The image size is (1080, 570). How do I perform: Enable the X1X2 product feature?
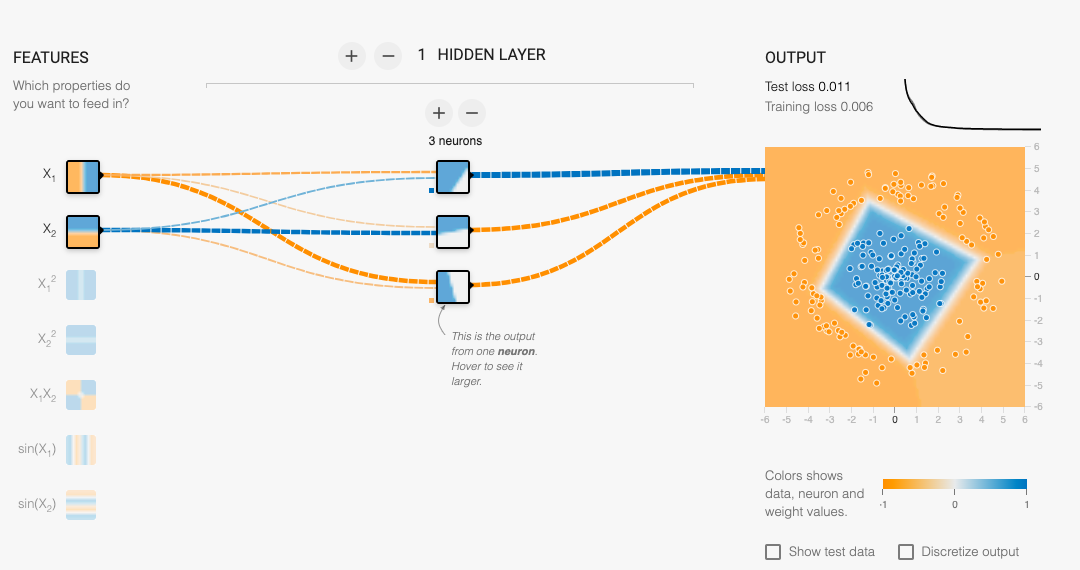pyautogui.click(x=81, y=395)
